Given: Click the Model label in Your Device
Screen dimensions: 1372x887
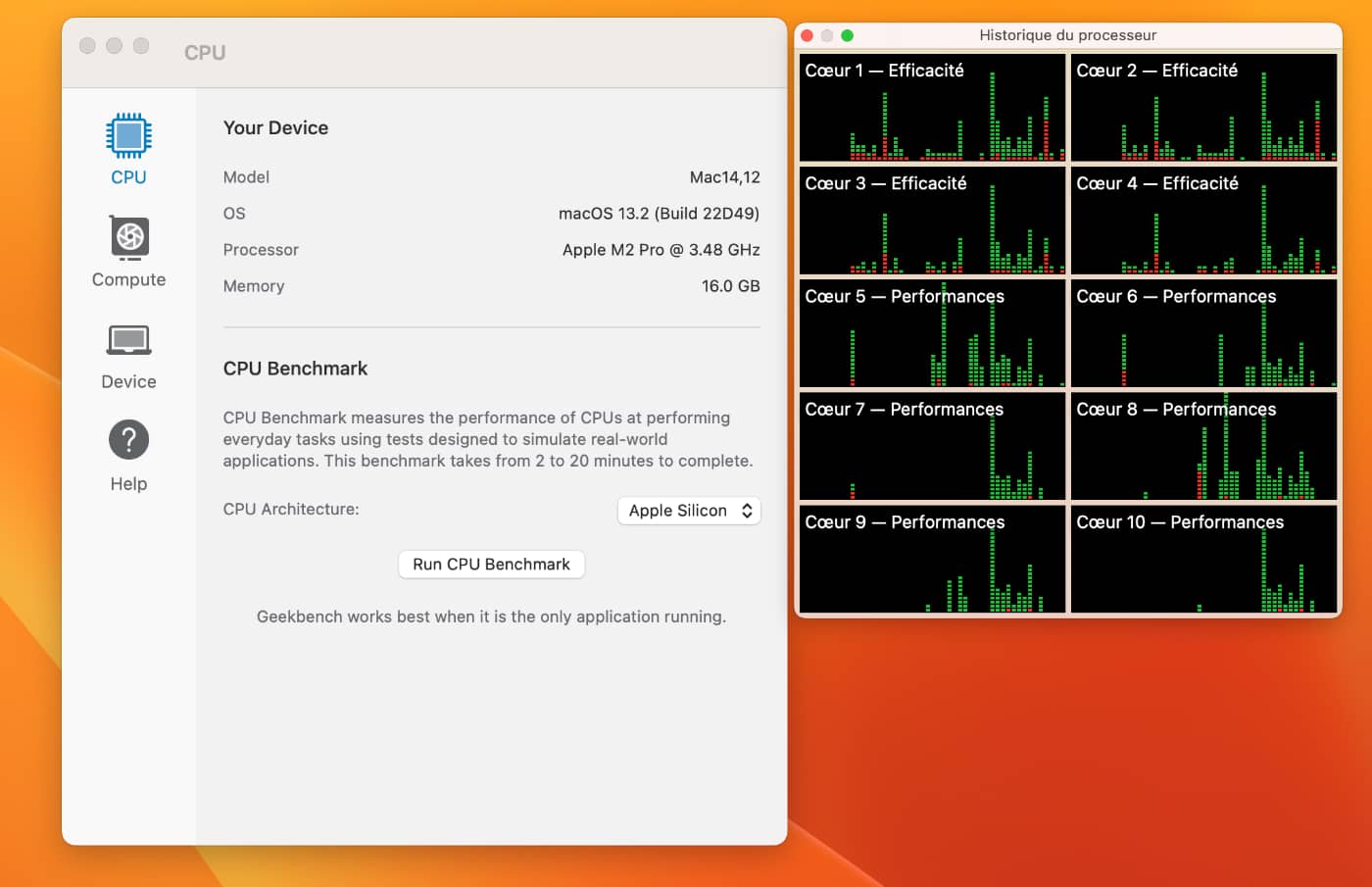Looking at the screenshot, I should click(246, 177).
